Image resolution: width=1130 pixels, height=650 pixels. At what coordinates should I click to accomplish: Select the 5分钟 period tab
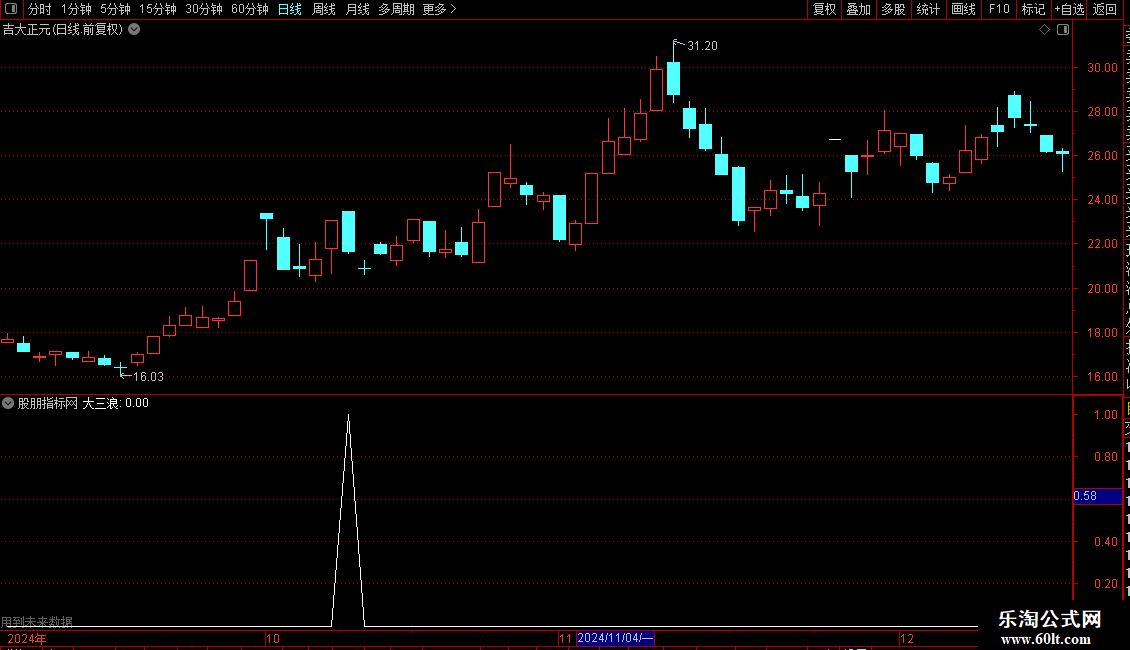(115, 9)
